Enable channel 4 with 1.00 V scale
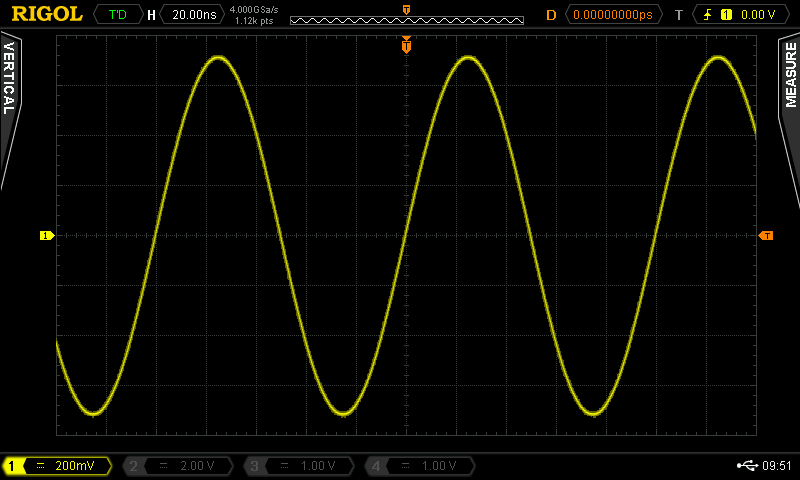Image resolution: width=800 pixels, height=480 pixels. 419,466
